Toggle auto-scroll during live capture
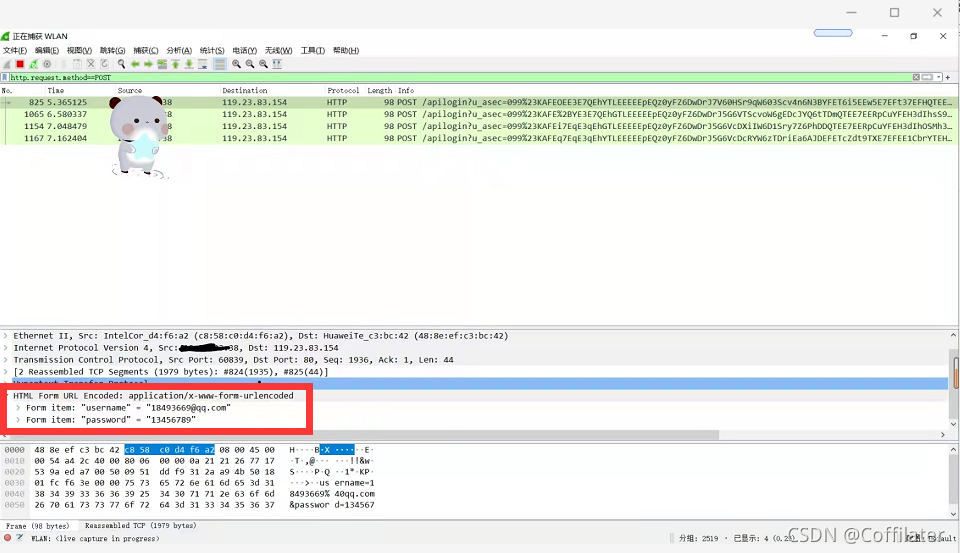 pos(203,64)
